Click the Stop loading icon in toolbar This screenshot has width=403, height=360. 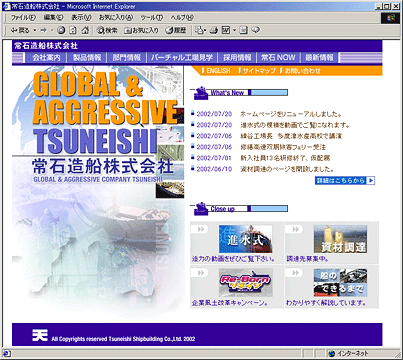[61, 30]
